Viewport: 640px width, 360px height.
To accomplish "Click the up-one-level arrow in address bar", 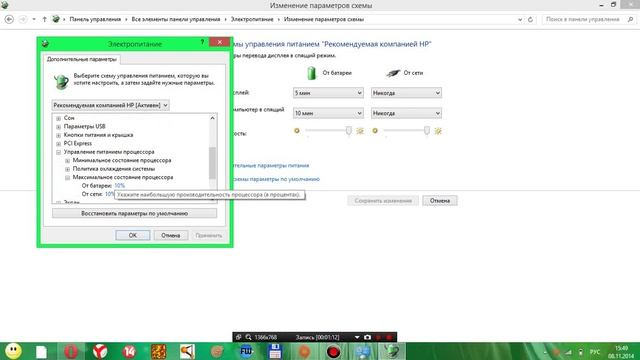I will click(x=44, y=19).
